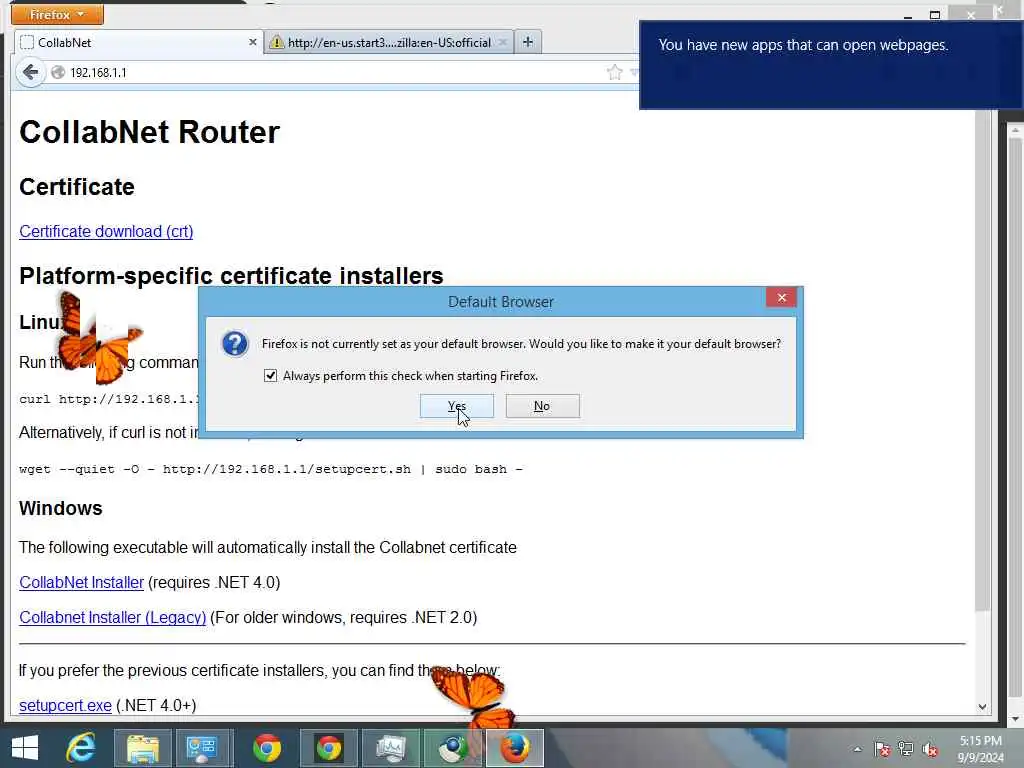
Task: Close the Default Browser dialog
Action: tap(781, 298)
